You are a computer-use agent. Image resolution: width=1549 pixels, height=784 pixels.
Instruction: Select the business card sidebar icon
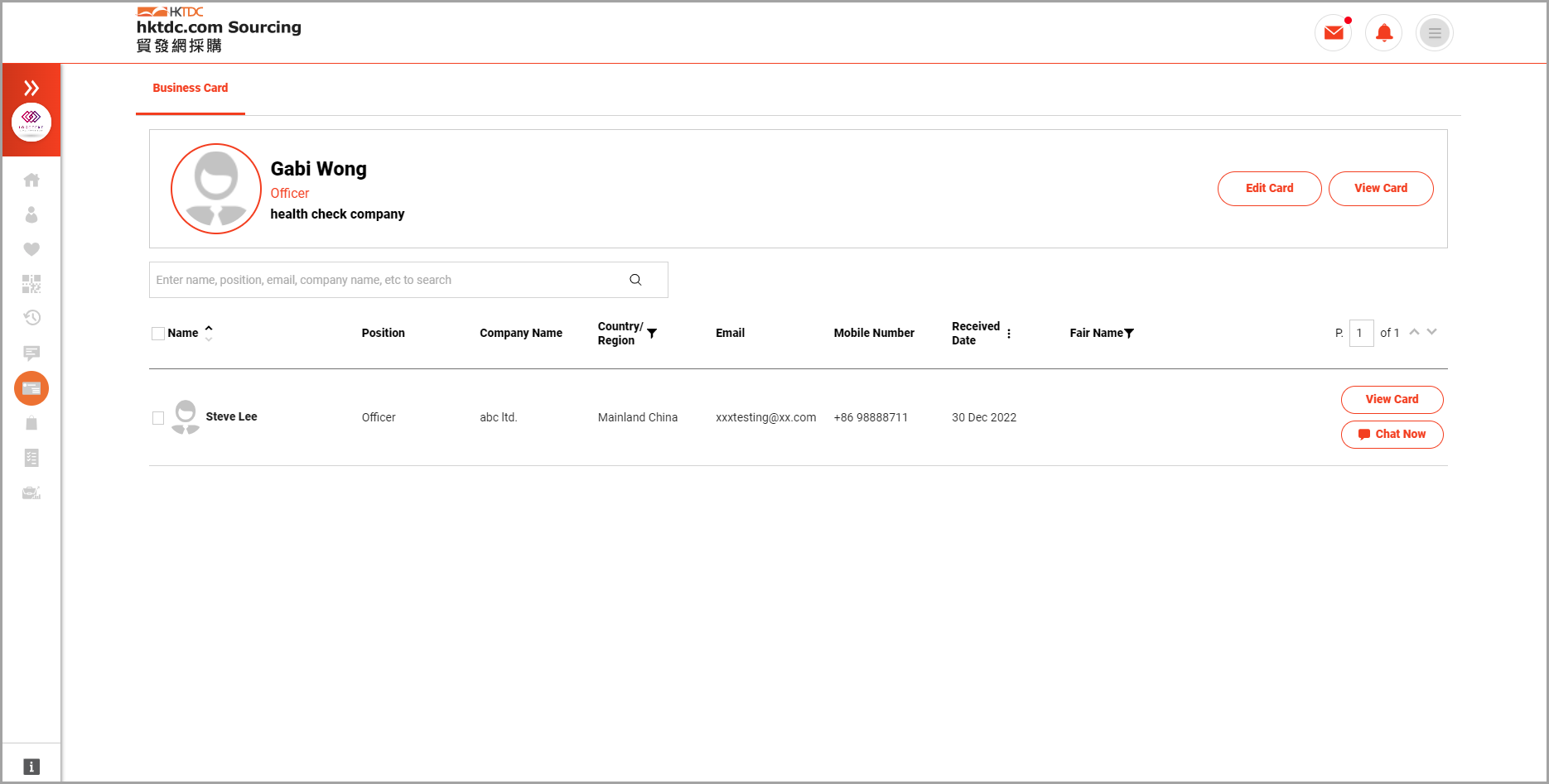coord(31,388)
